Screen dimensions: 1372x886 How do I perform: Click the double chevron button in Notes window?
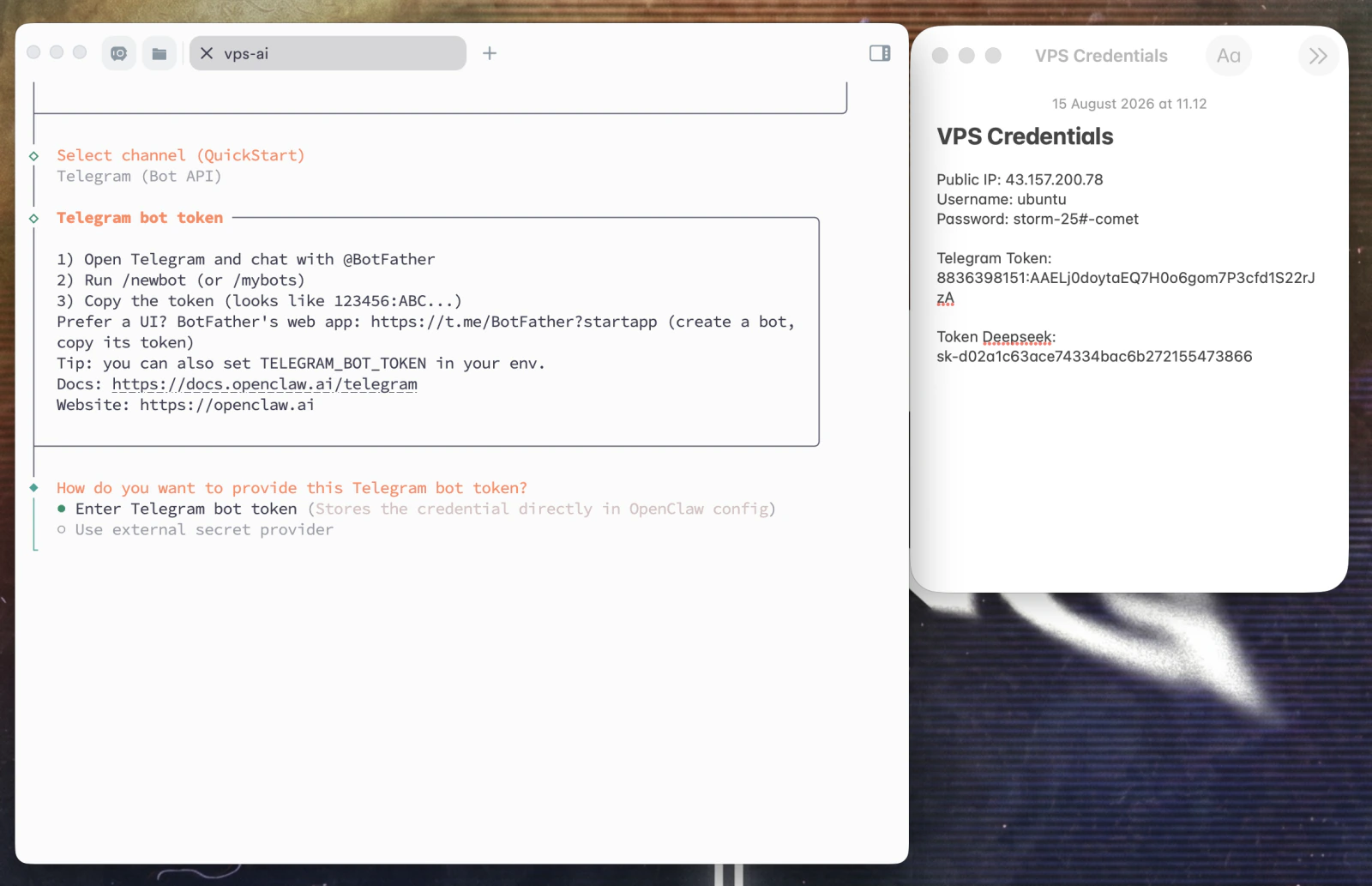(x=1318, y=56)
